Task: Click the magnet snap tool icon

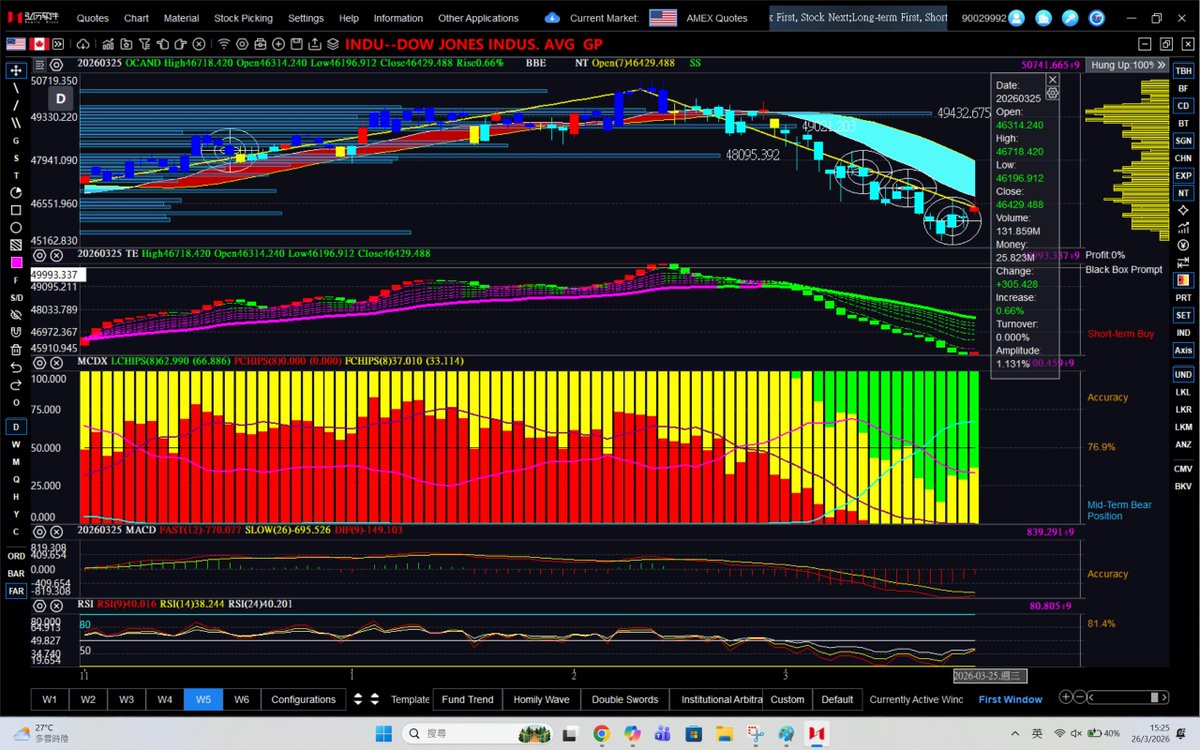Action: 16,332
